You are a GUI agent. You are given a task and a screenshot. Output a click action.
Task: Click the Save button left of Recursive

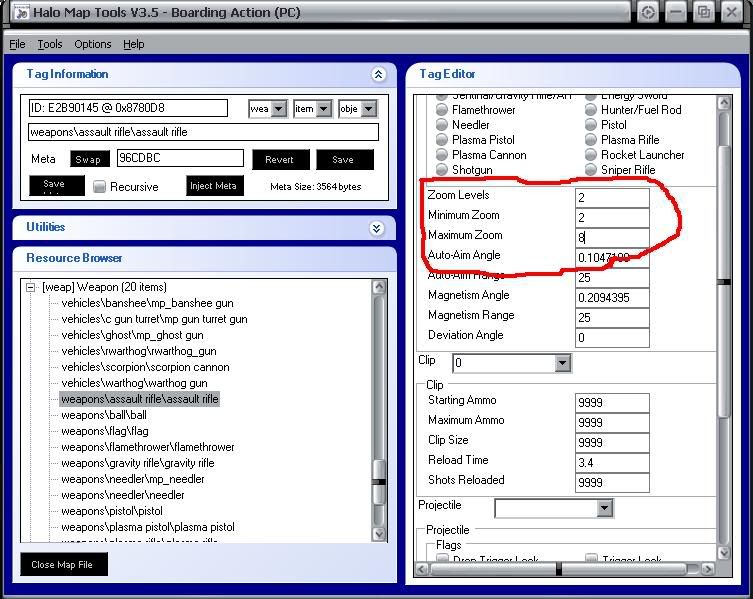pyautogui.click(x=57, y=185)
